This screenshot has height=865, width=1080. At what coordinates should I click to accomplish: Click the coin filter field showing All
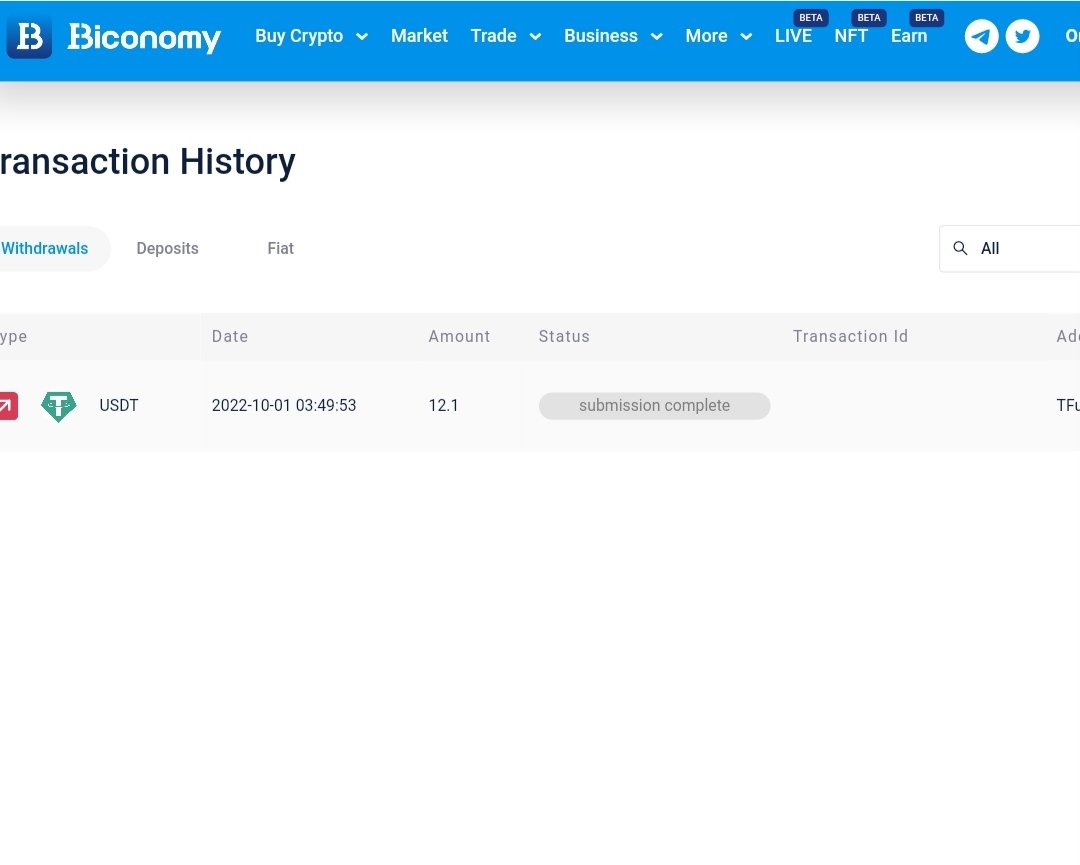tap(1010, 249)
